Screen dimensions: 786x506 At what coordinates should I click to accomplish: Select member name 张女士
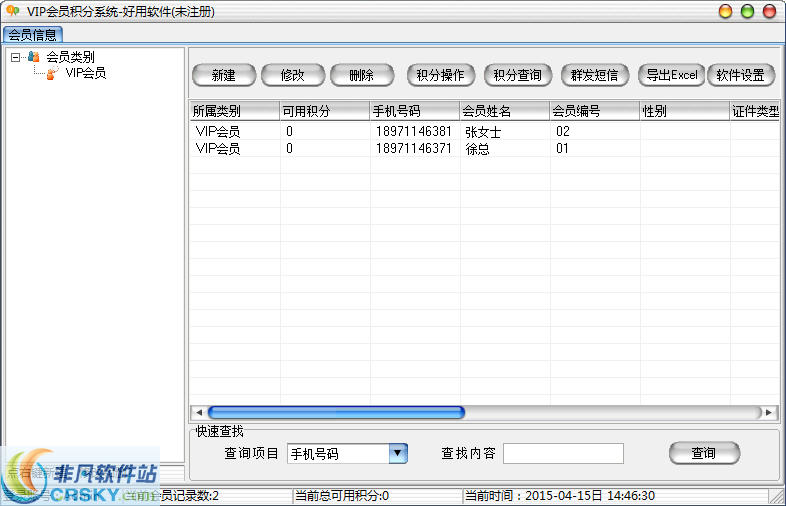click(x=483, y=132)
